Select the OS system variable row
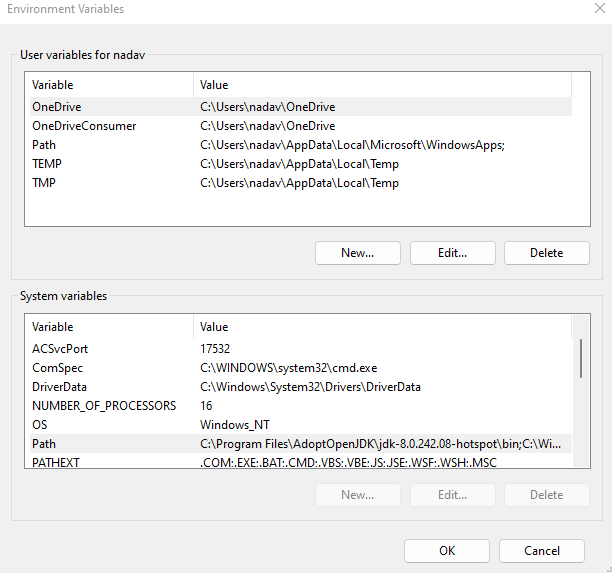The image size is (612, 573). coord(301,425)
